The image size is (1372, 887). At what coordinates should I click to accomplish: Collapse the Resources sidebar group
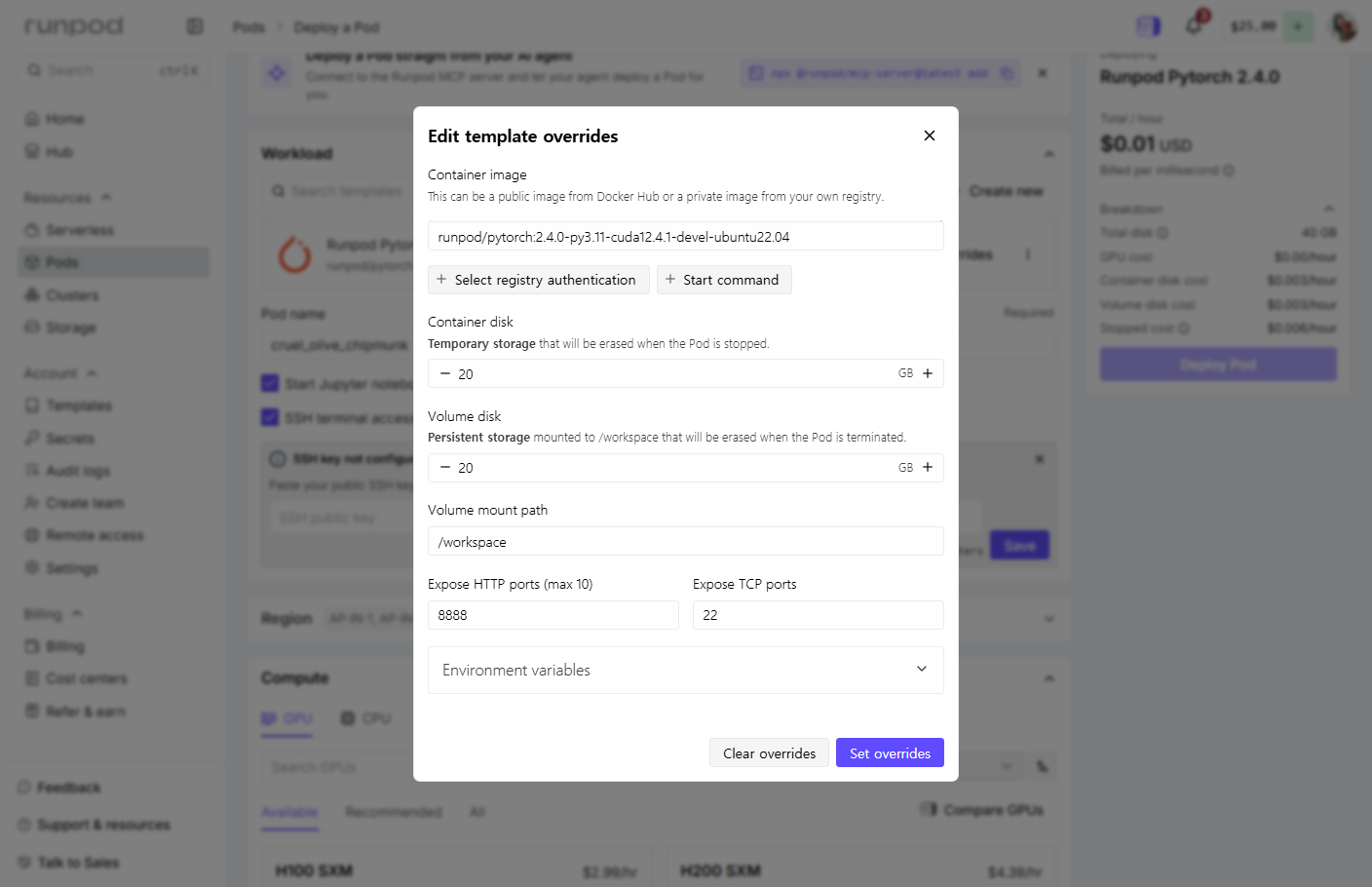[x=67, y=198]
